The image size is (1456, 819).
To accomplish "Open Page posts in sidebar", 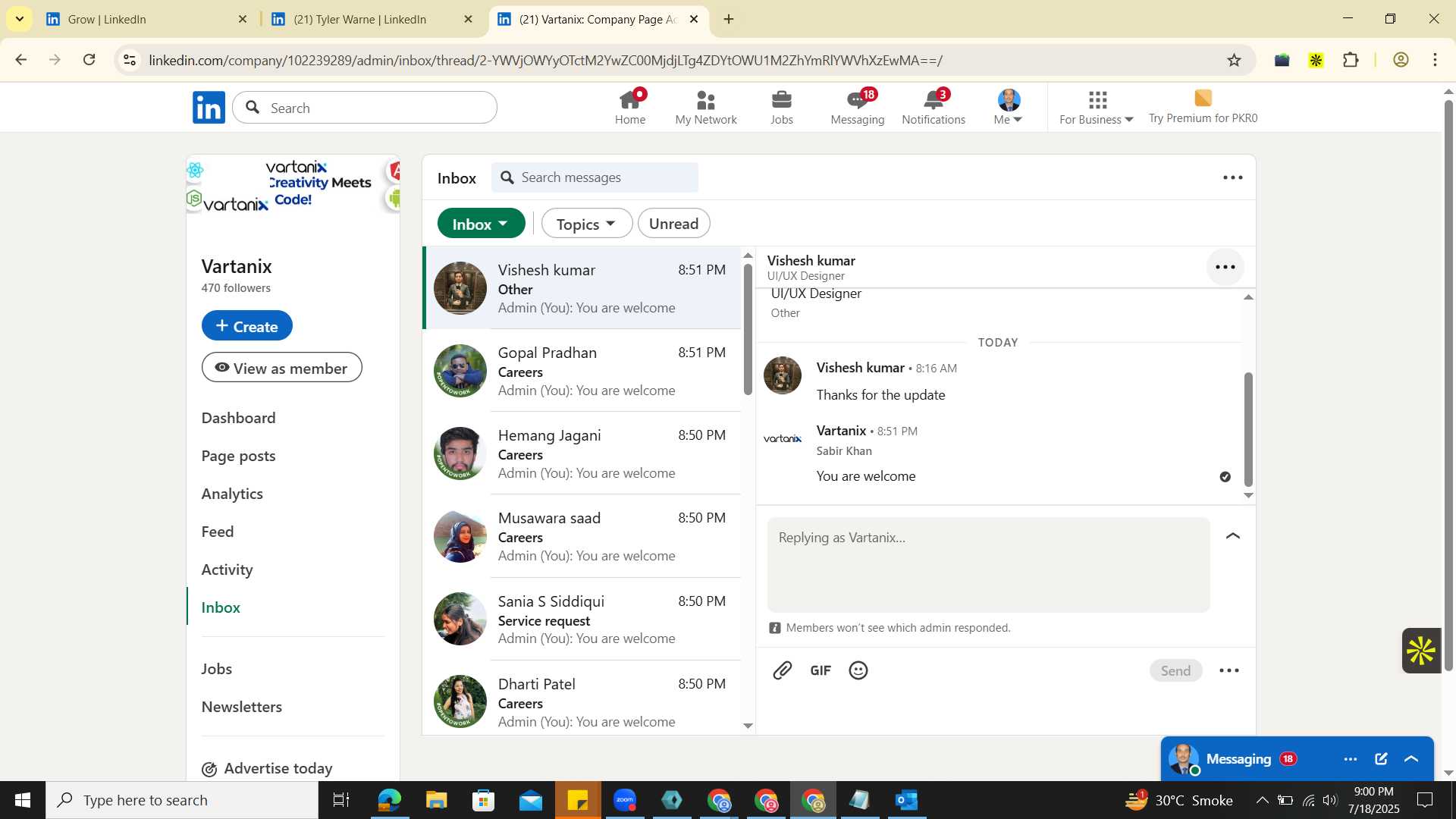I will [239, 456].
